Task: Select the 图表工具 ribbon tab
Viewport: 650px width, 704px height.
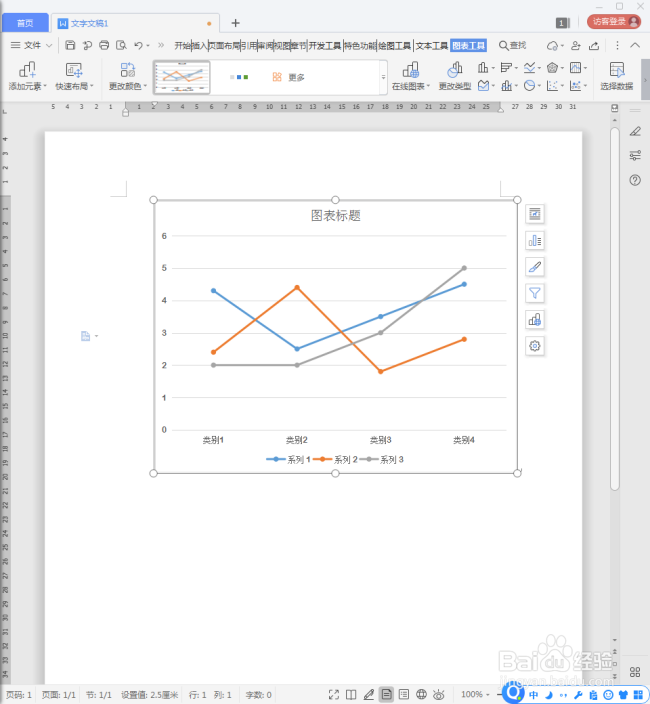Action: pyautogui.click(x=468, y=45)
